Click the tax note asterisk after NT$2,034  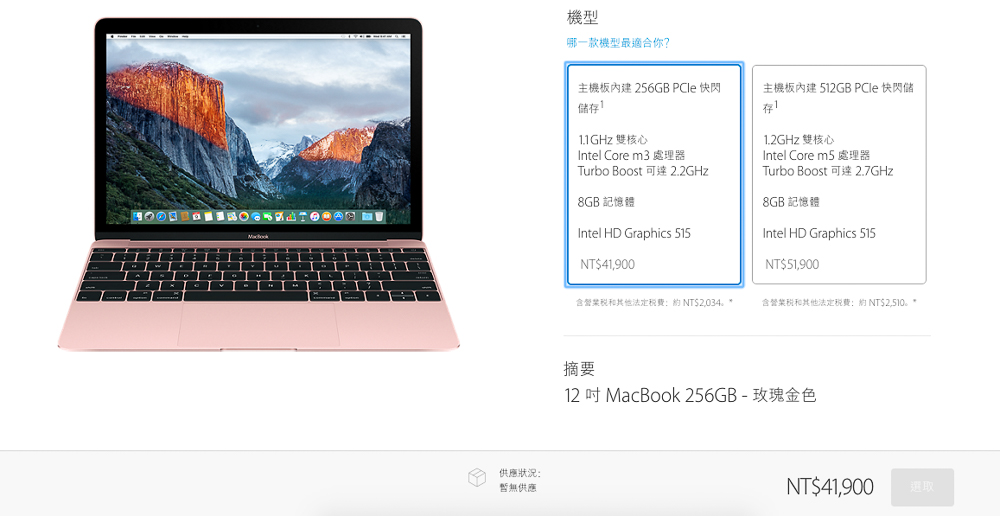click(730, 302)
